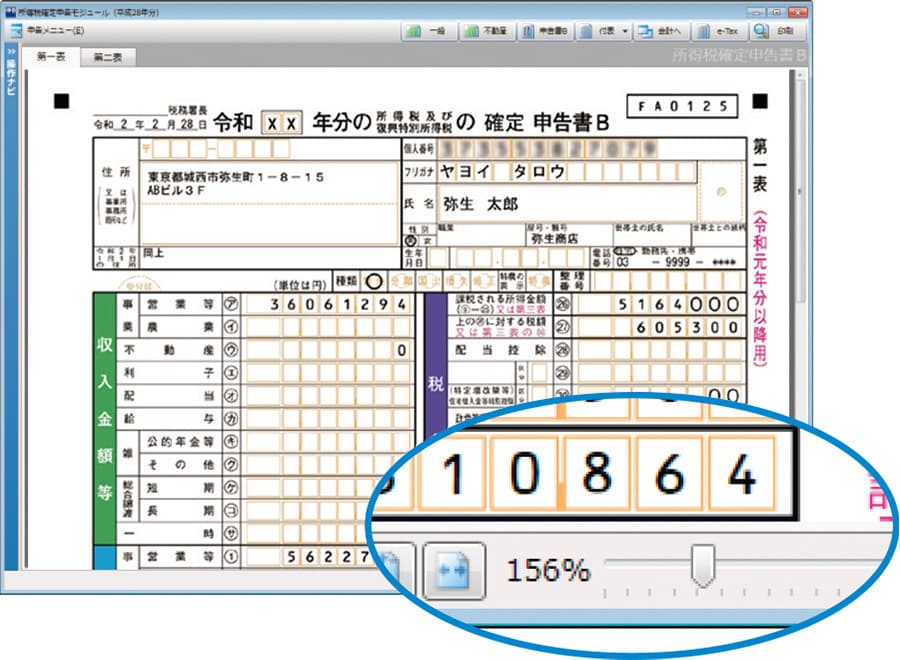Click the 不動産 toolbar button

[487, 31]
